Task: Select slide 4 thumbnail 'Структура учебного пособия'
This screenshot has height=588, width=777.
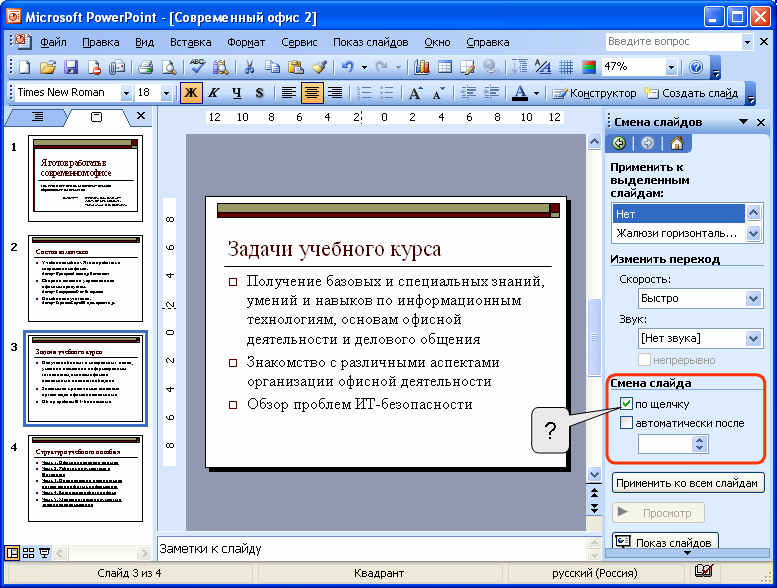Action: (85, 478)
